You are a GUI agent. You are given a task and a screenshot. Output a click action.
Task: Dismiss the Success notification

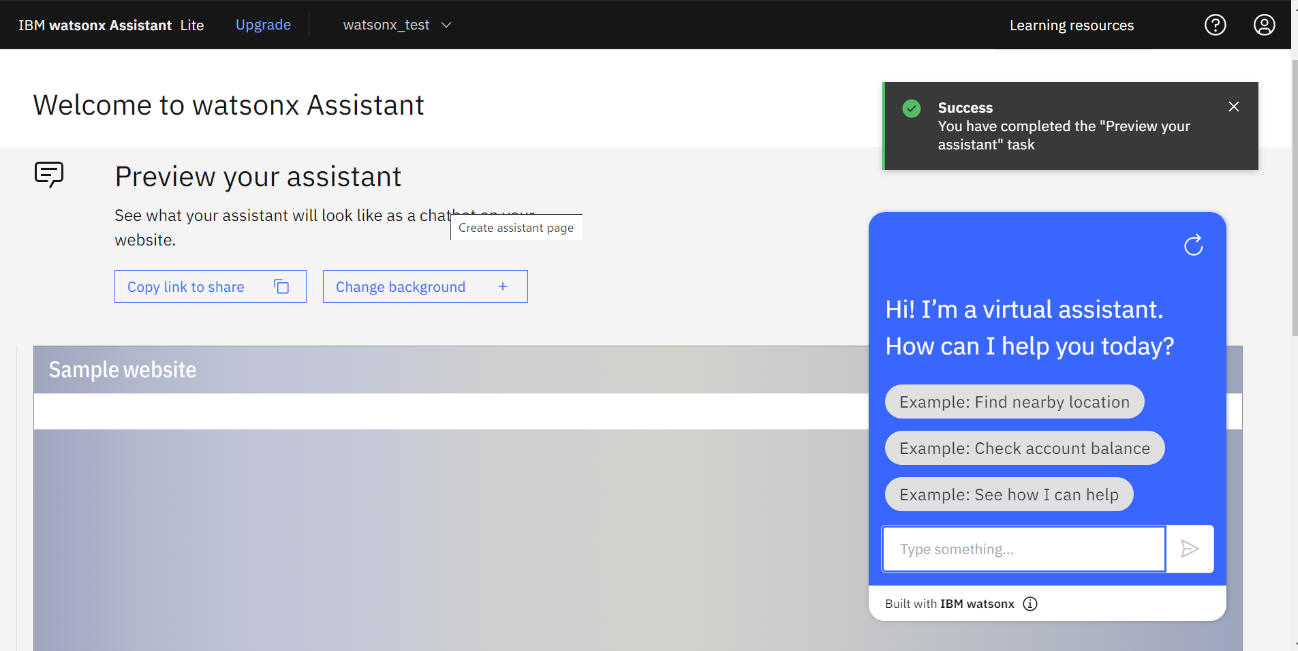click(x=1234, y=107)
